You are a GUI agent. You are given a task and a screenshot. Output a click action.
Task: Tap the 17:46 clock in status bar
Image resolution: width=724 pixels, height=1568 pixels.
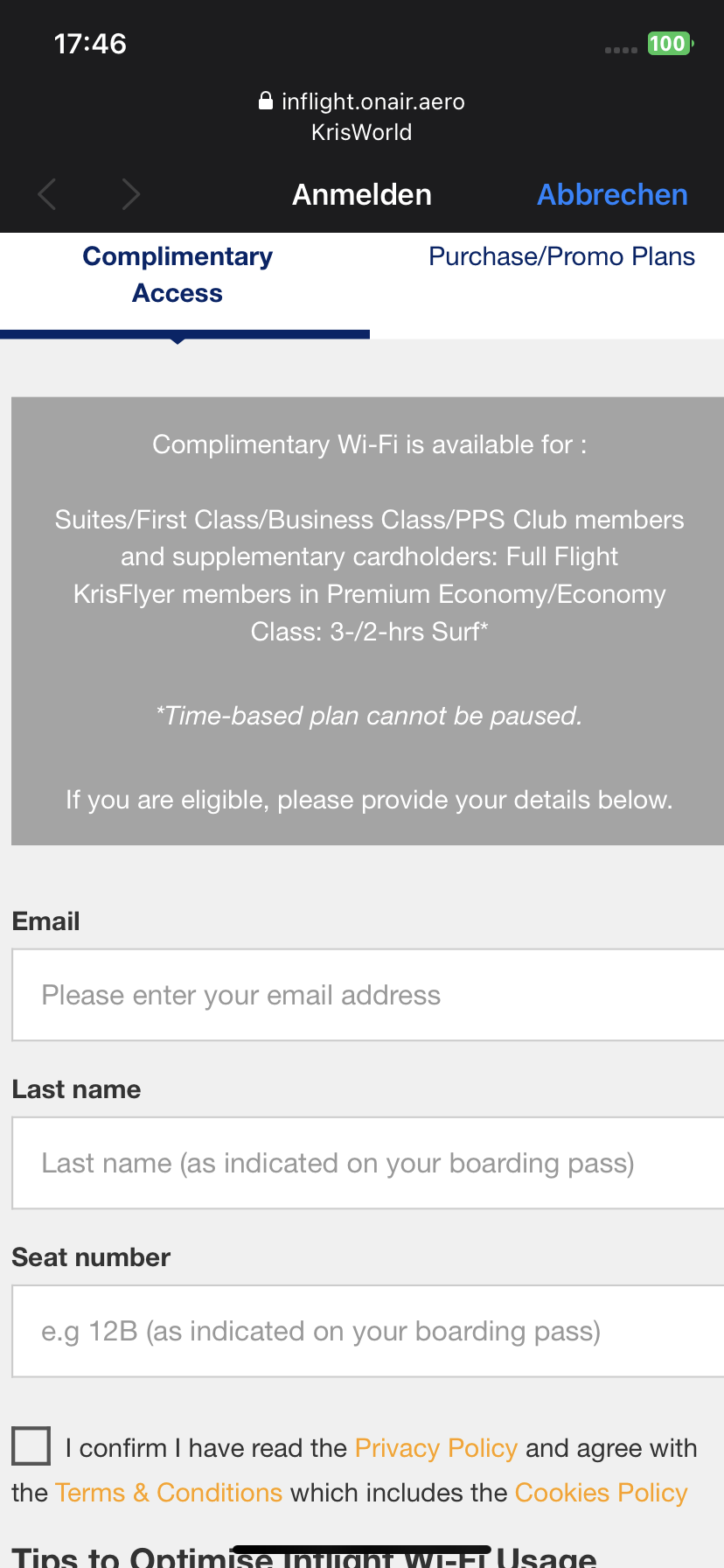(90, 44)
